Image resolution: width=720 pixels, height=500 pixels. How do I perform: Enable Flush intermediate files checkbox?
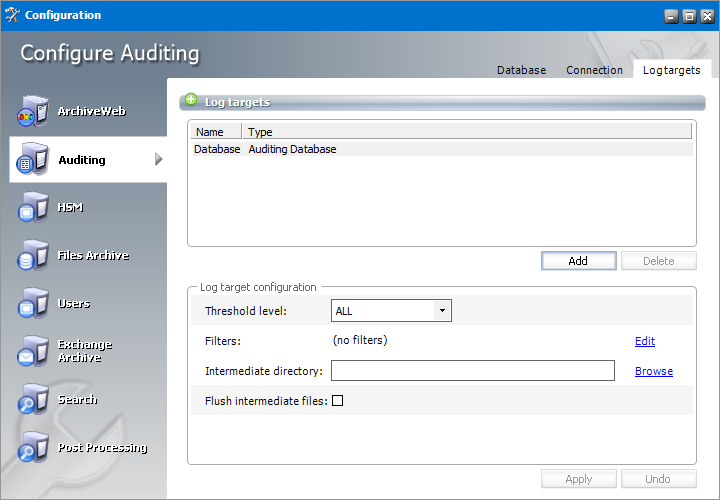[x=337, y=401]
